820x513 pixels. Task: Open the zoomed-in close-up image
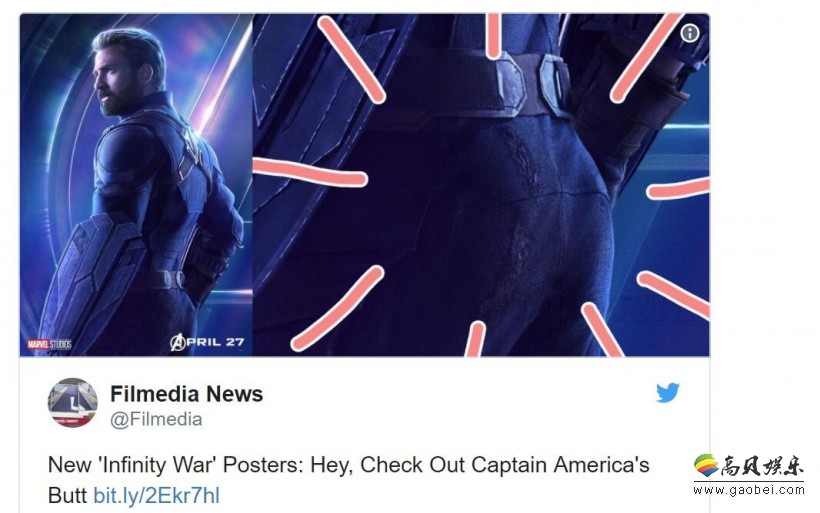point(481,185)
